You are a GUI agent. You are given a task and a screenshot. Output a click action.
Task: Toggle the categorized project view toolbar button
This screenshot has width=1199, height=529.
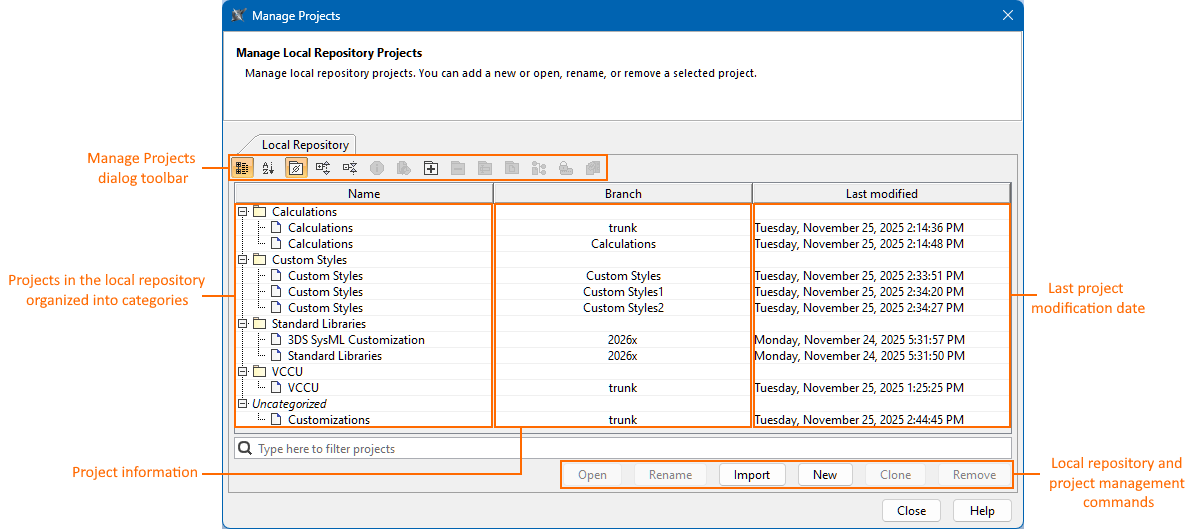click(x=242, y=168)
